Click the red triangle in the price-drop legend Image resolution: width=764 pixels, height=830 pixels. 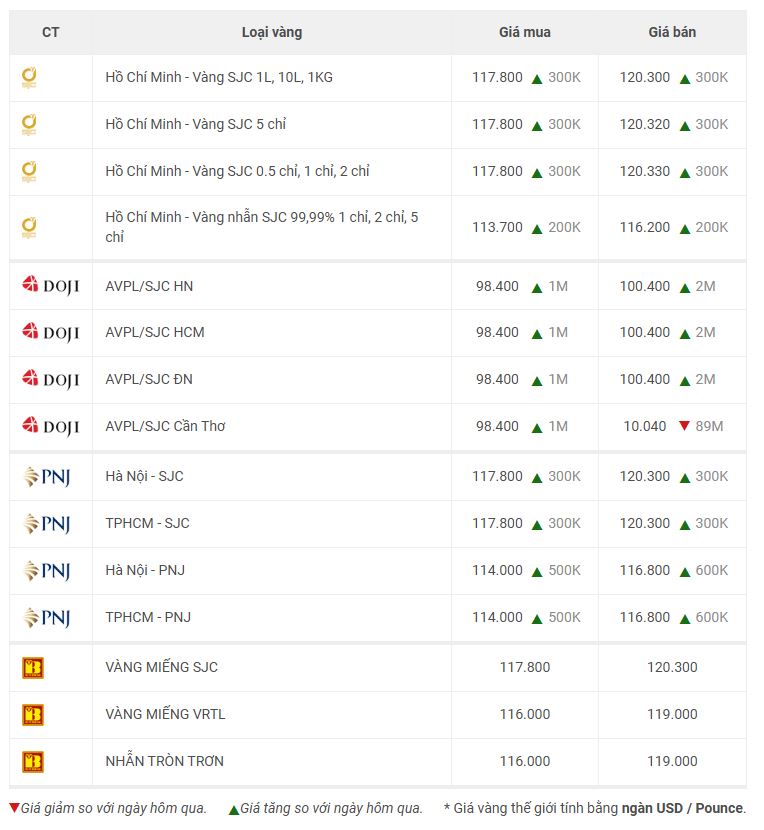[14, 808]
